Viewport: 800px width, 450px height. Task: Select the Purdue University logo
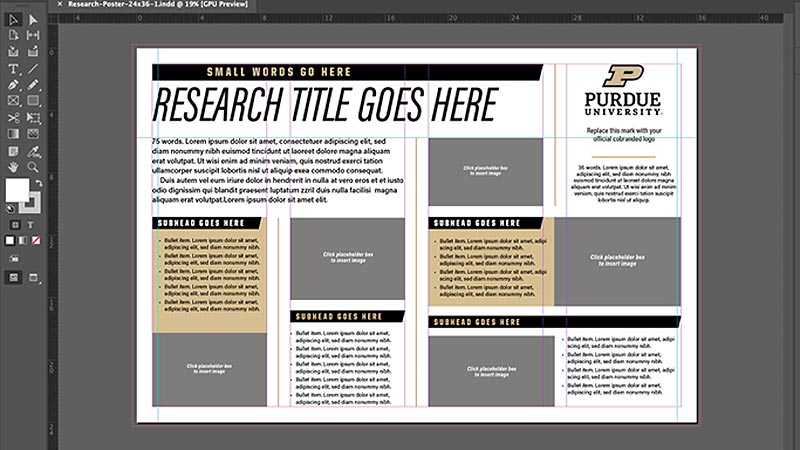(623, 90)
